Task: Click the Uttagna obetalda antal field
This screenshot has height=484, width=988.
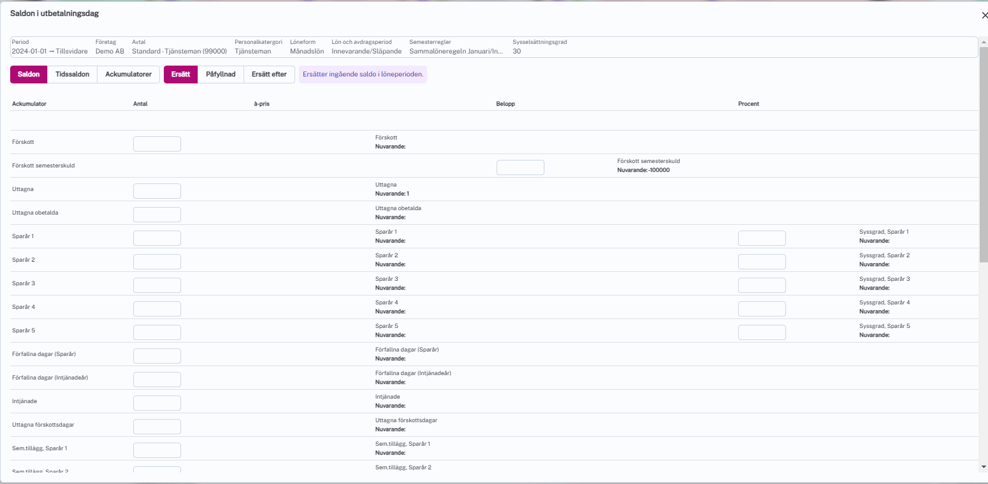Action: [x=157, y=214]
